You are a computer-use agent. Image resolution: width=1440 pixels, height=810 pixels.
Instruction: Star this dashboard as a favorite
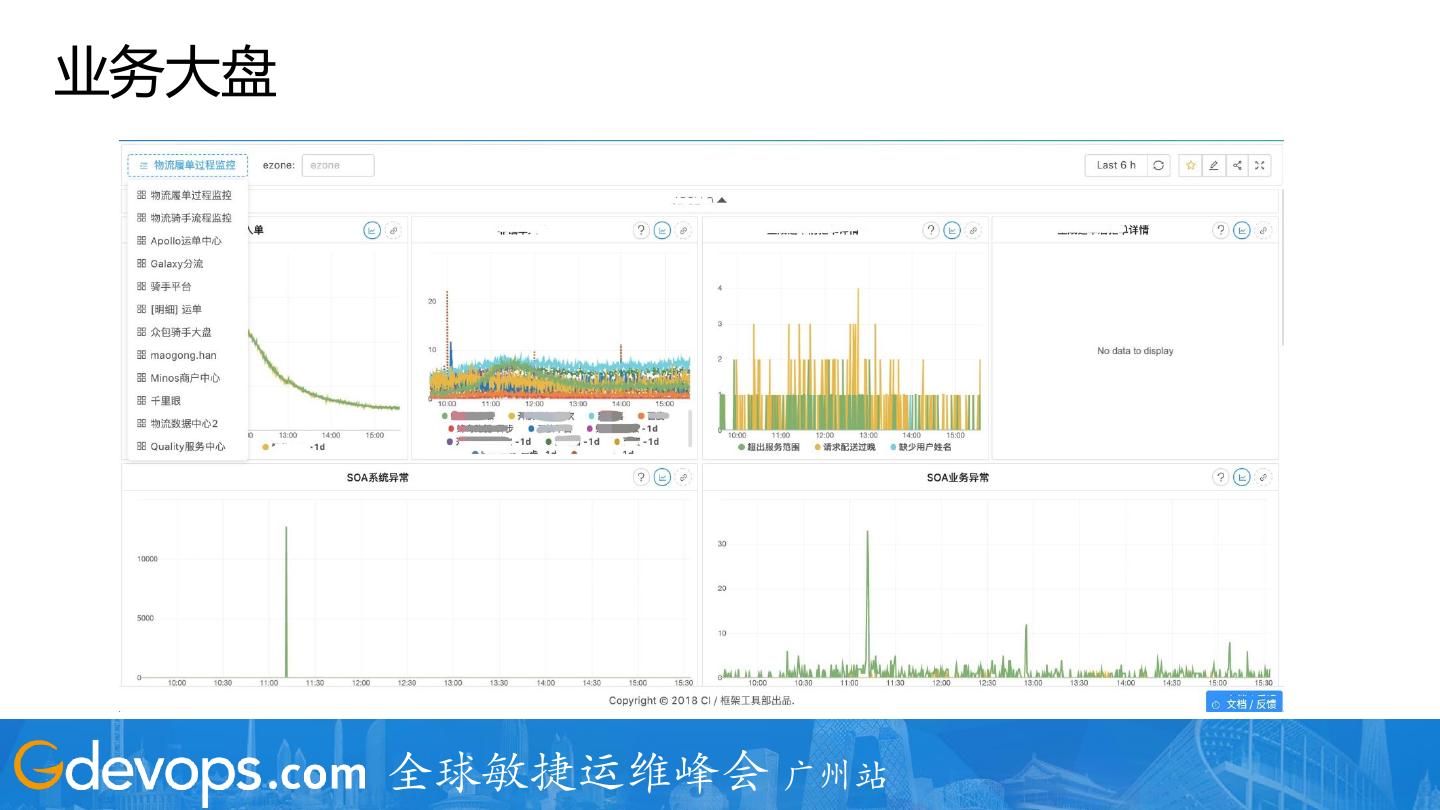pos(1190,165)
